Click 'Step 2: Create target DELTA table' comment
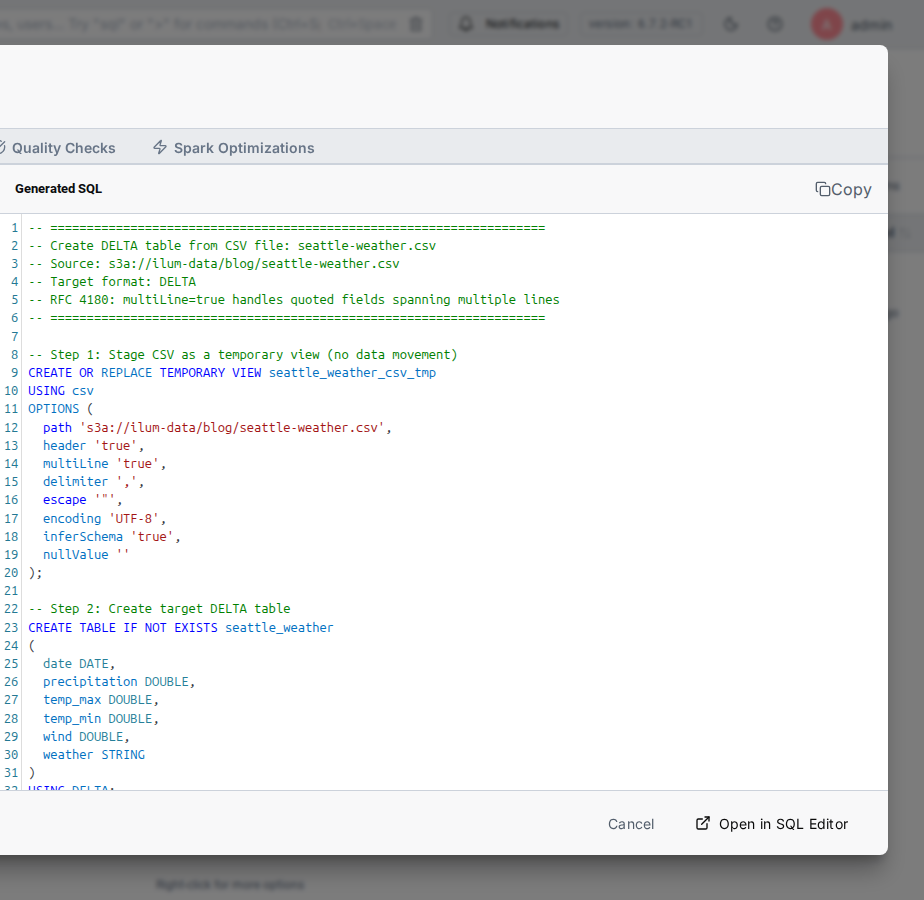 coord(159,609)
